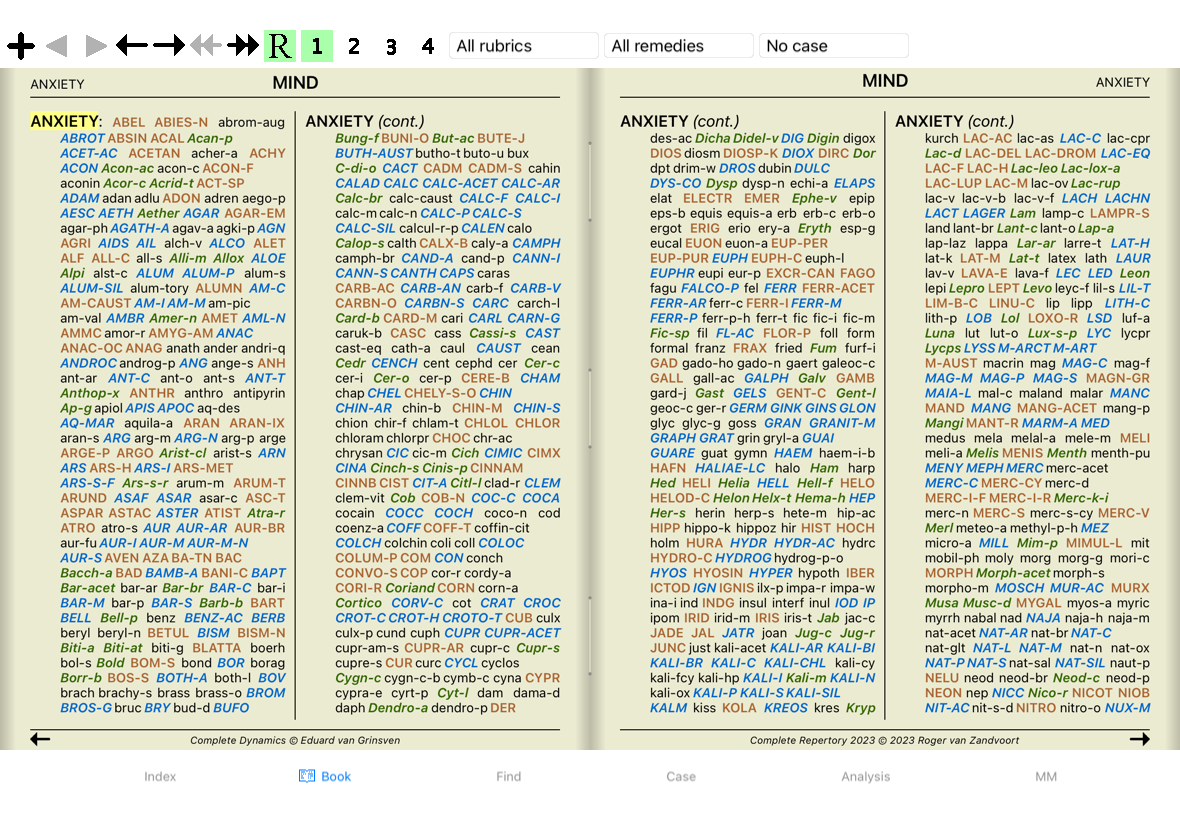The width and height of the screenshot is (1180, 820).
Task: Open the All remedies dropdown
Action: (678, 46)
